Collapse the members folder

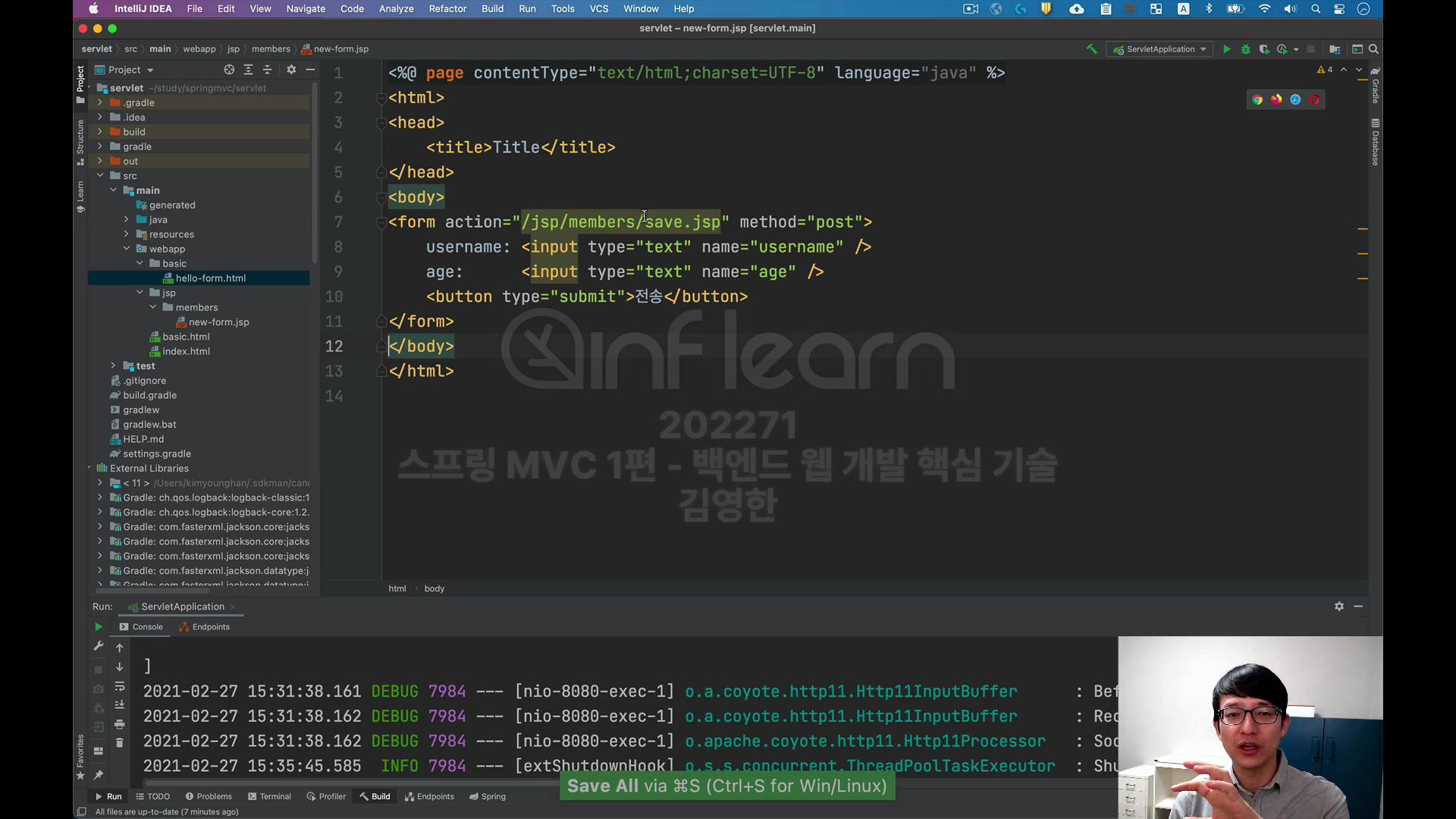coord(152,307)
